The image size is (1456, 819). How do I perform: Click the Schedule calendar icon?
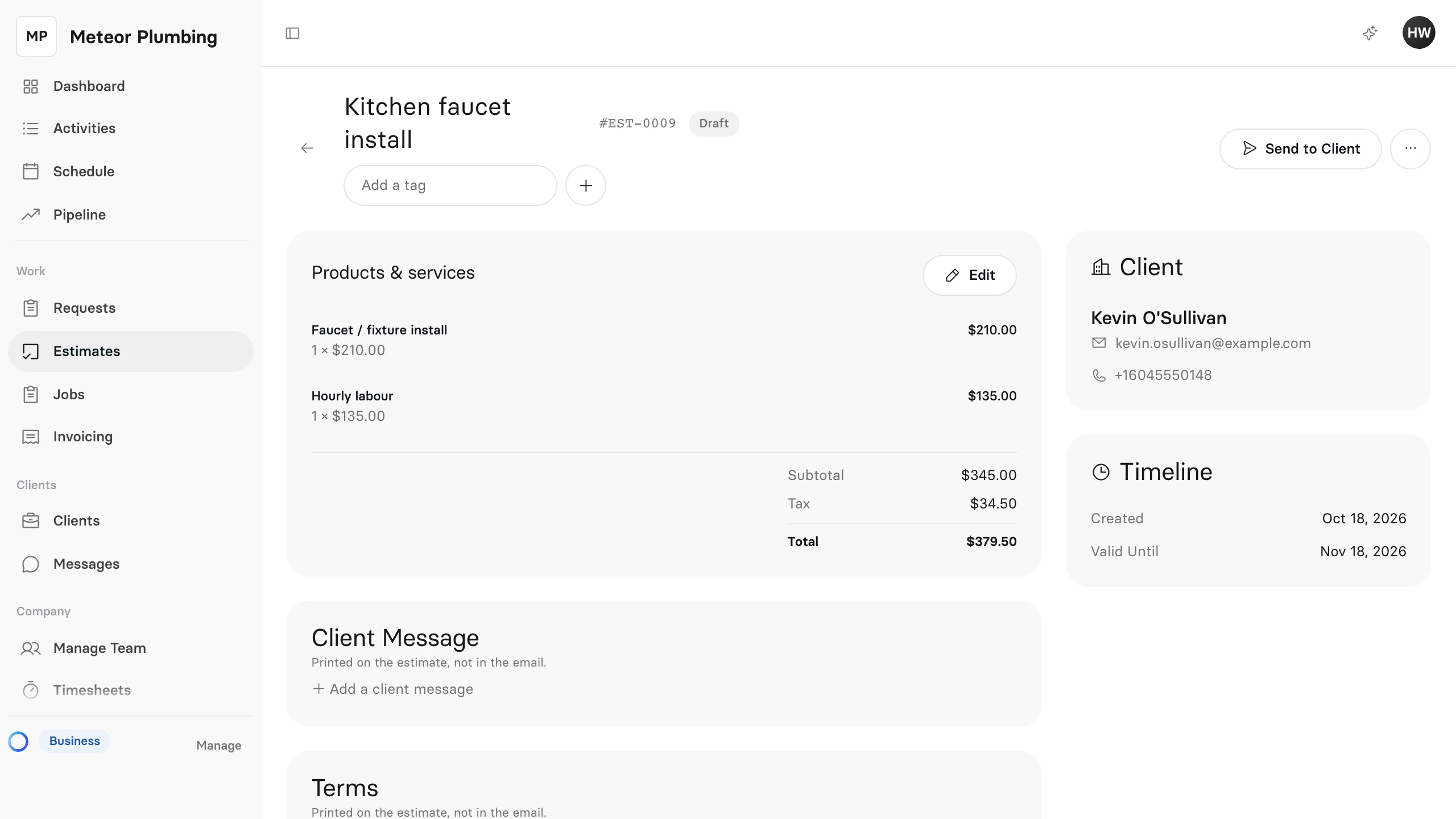click(30, 171)
